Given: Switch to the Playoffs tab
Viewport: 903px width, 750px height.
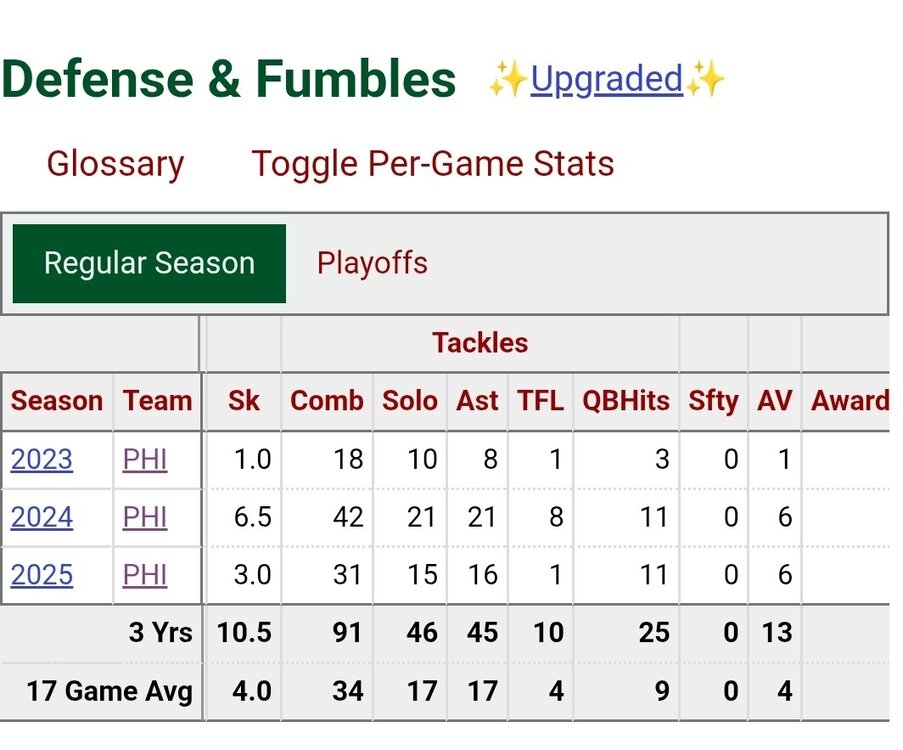Looking at the screenshot, I should point(372,264).
